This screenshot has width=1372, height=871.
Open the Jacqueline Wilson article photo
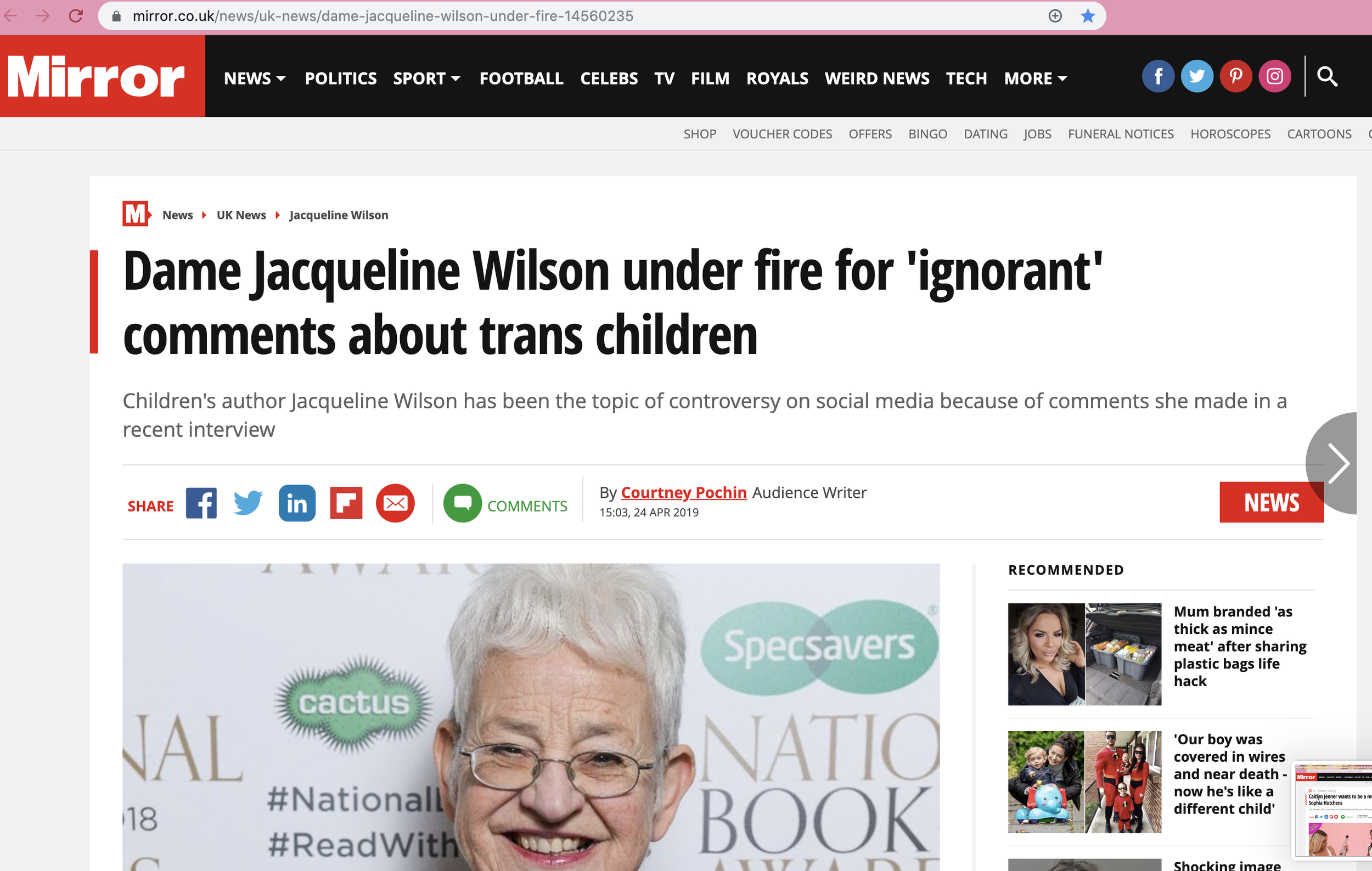click(531, 717)
